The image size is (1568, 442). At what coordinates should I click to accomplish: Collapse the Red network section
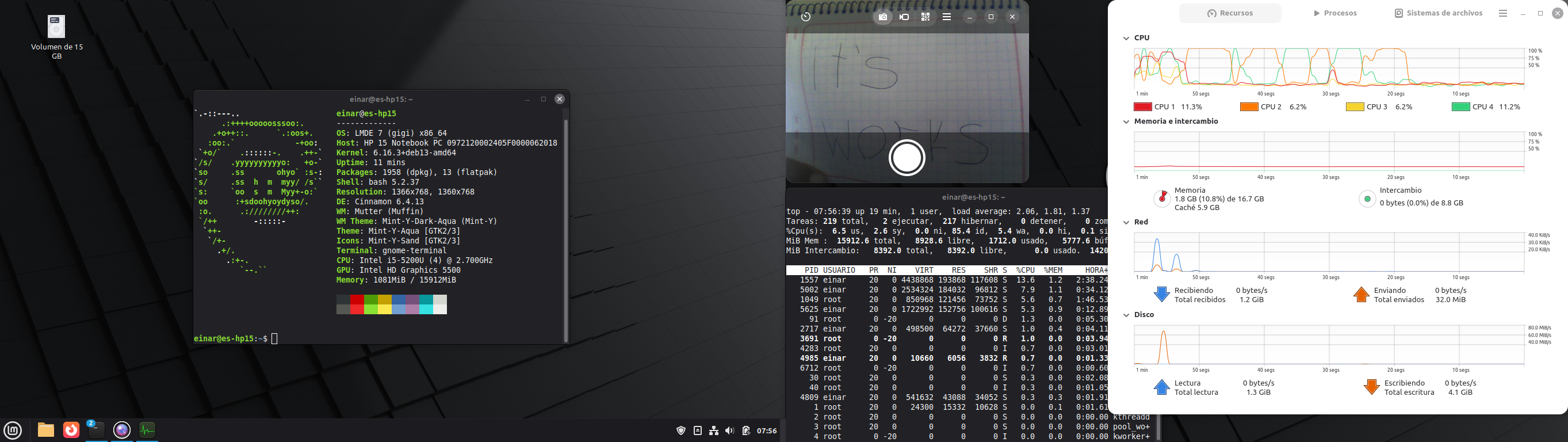(x=1126, y=222)
